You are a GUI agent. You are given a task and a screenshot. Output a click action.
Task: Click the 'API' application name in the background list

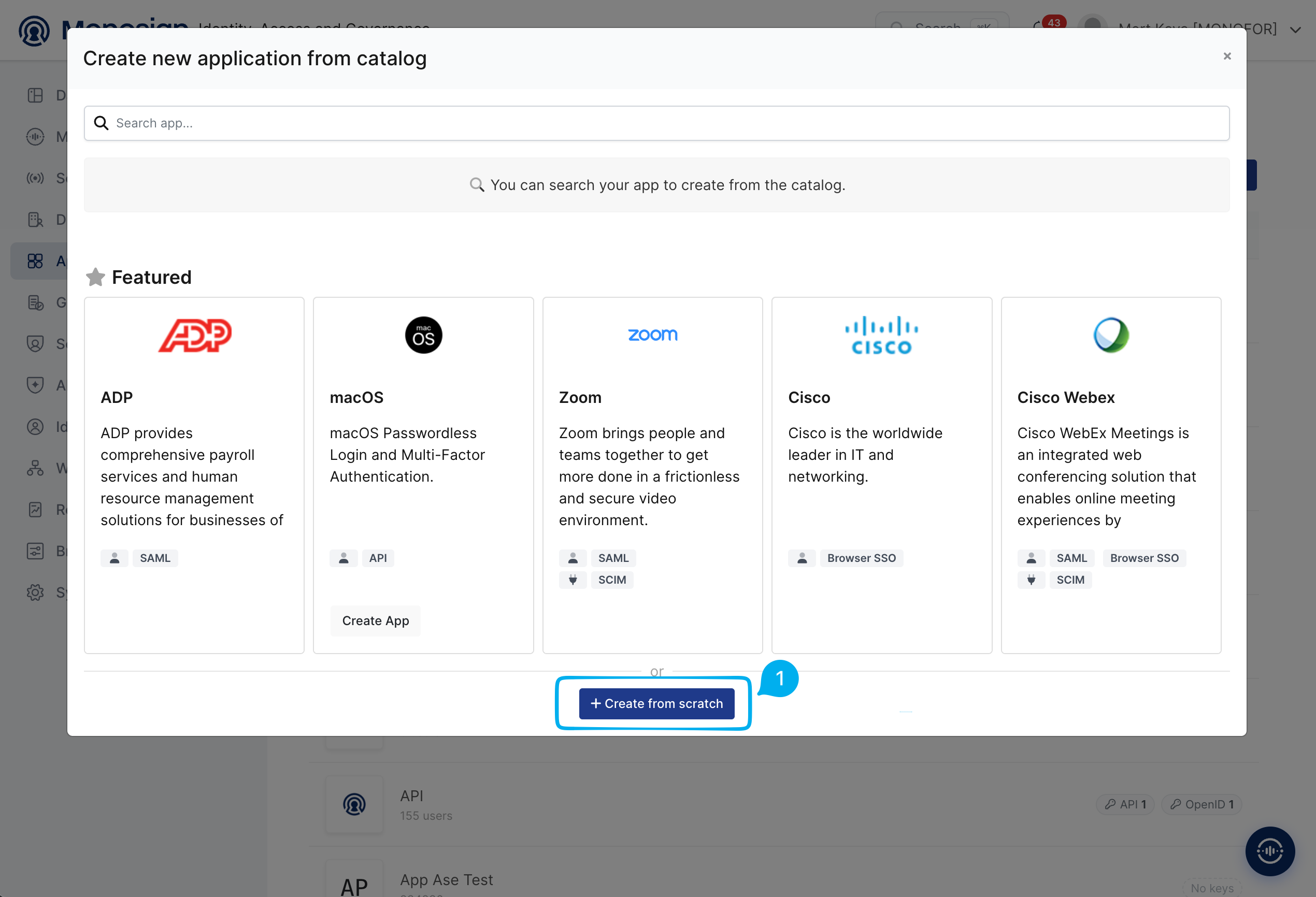tap(412, 795)
